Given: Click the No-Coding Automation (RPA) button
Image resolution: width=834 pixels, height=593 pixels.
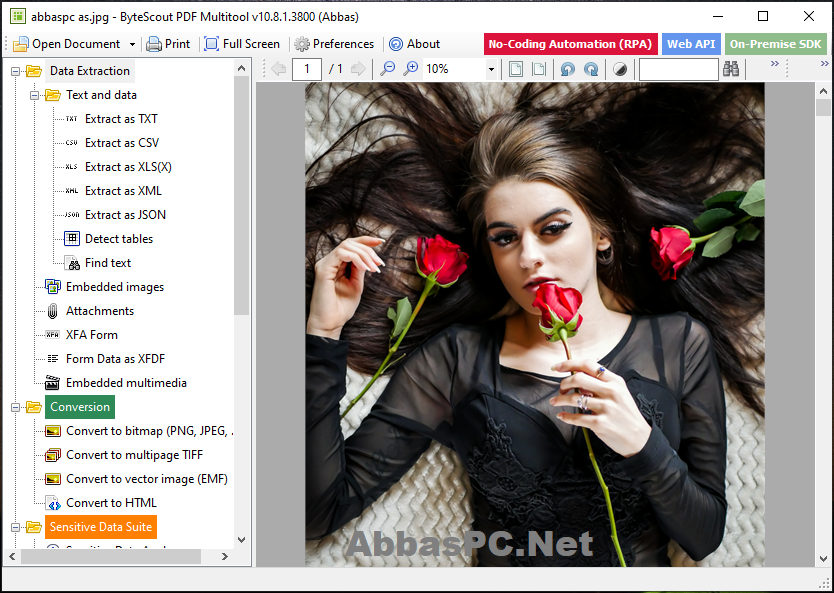Looking at the screenshot, I should click(x=571, y=44).
